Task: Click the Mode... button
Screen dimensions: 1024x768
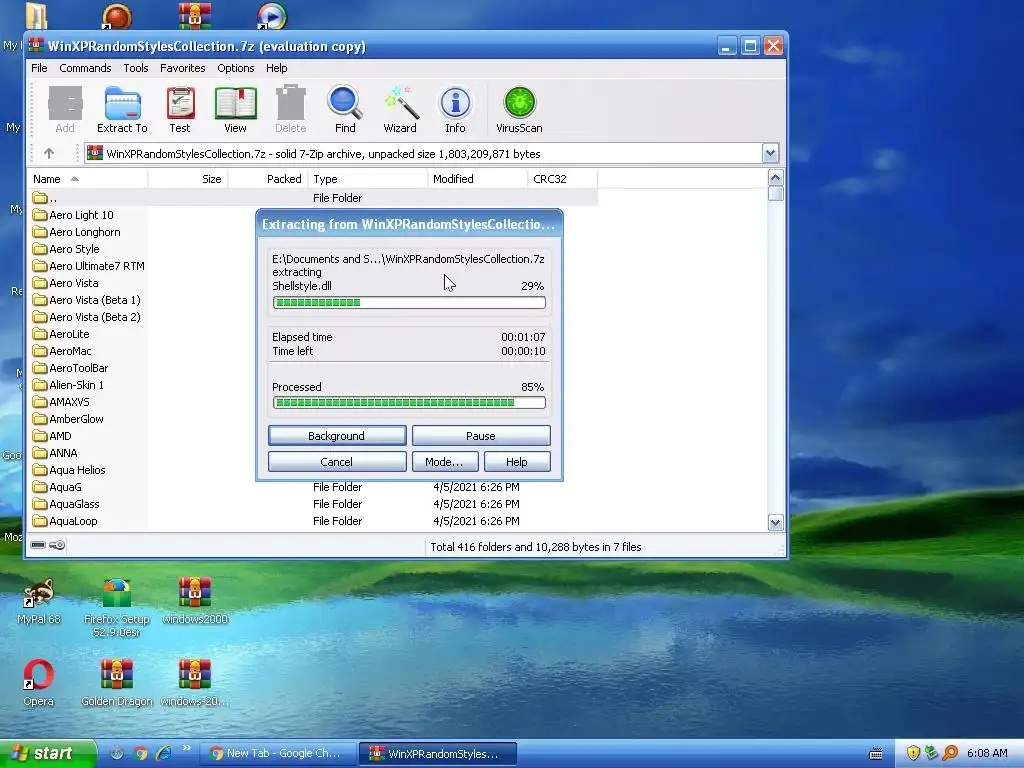Action: point(445,462)
